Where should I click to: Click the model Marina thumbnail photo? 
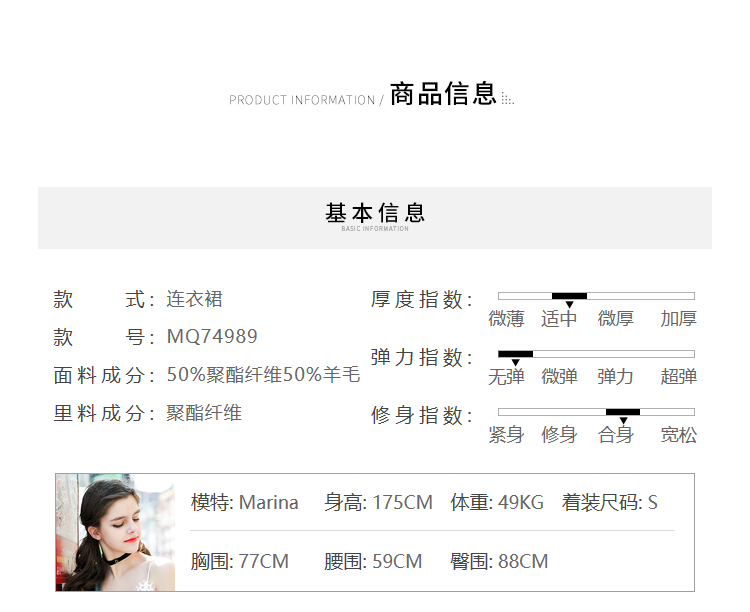tap(101, 532)
